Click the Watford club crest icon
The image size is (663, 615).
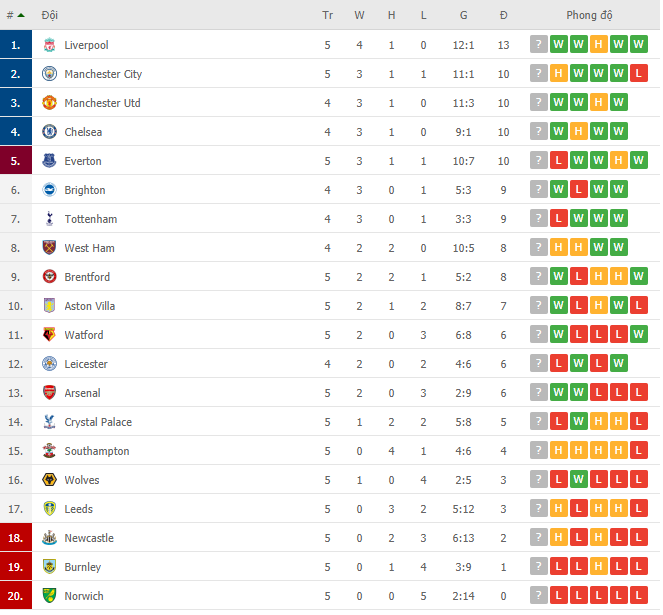49,335
